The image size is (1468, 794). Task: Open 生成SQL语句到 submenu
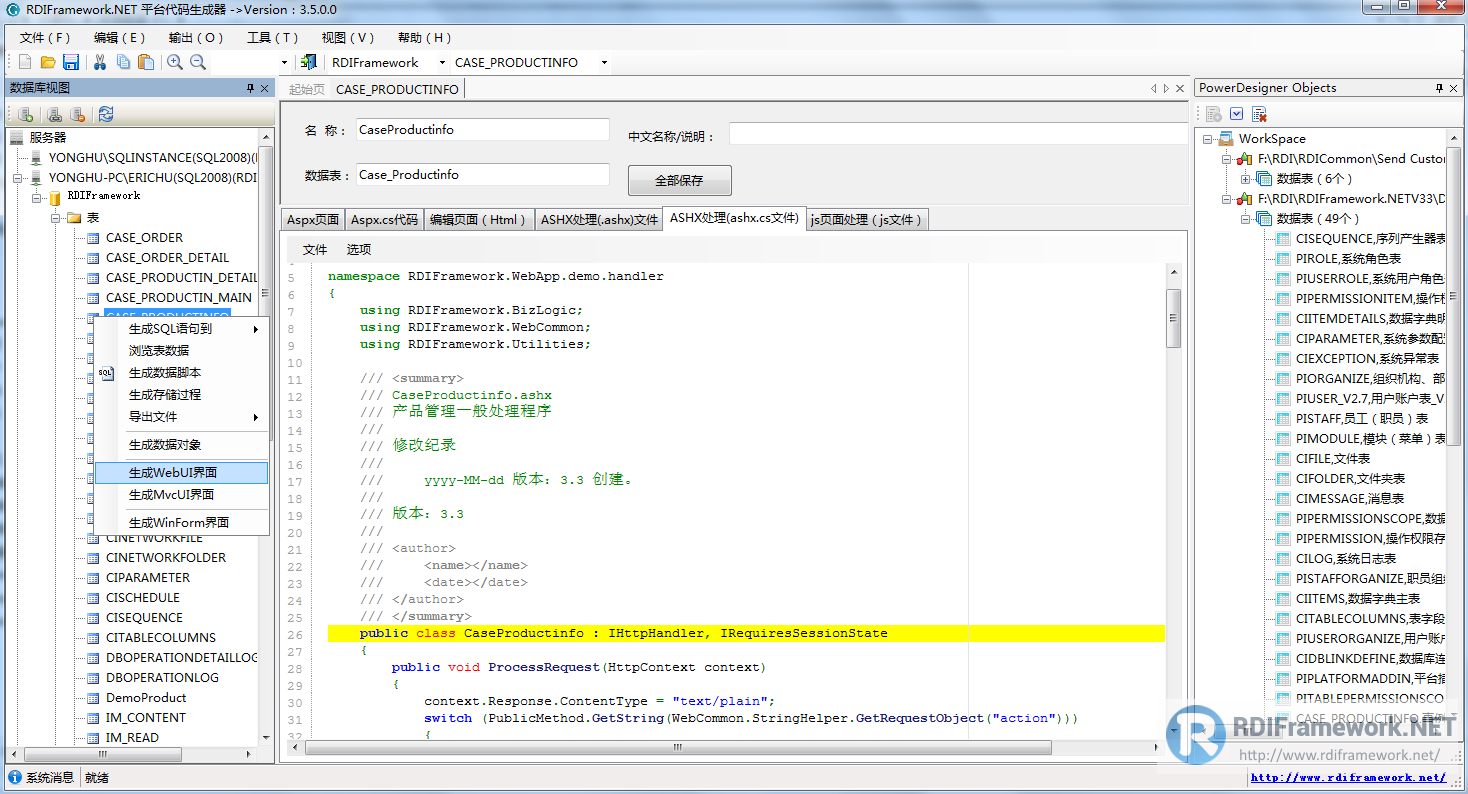coord(181,329)
